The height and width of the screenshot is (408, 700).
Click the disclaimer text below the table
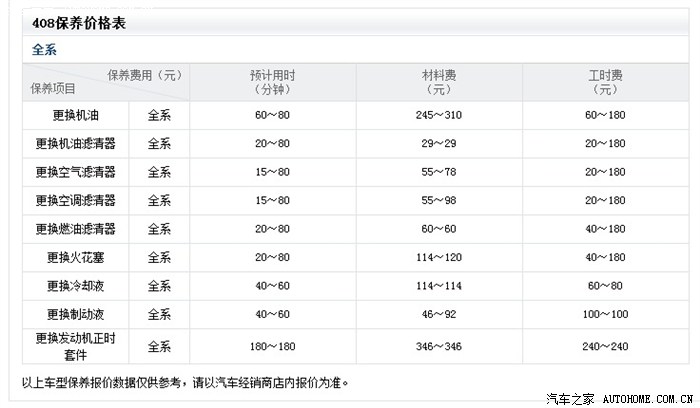point(185,383)
